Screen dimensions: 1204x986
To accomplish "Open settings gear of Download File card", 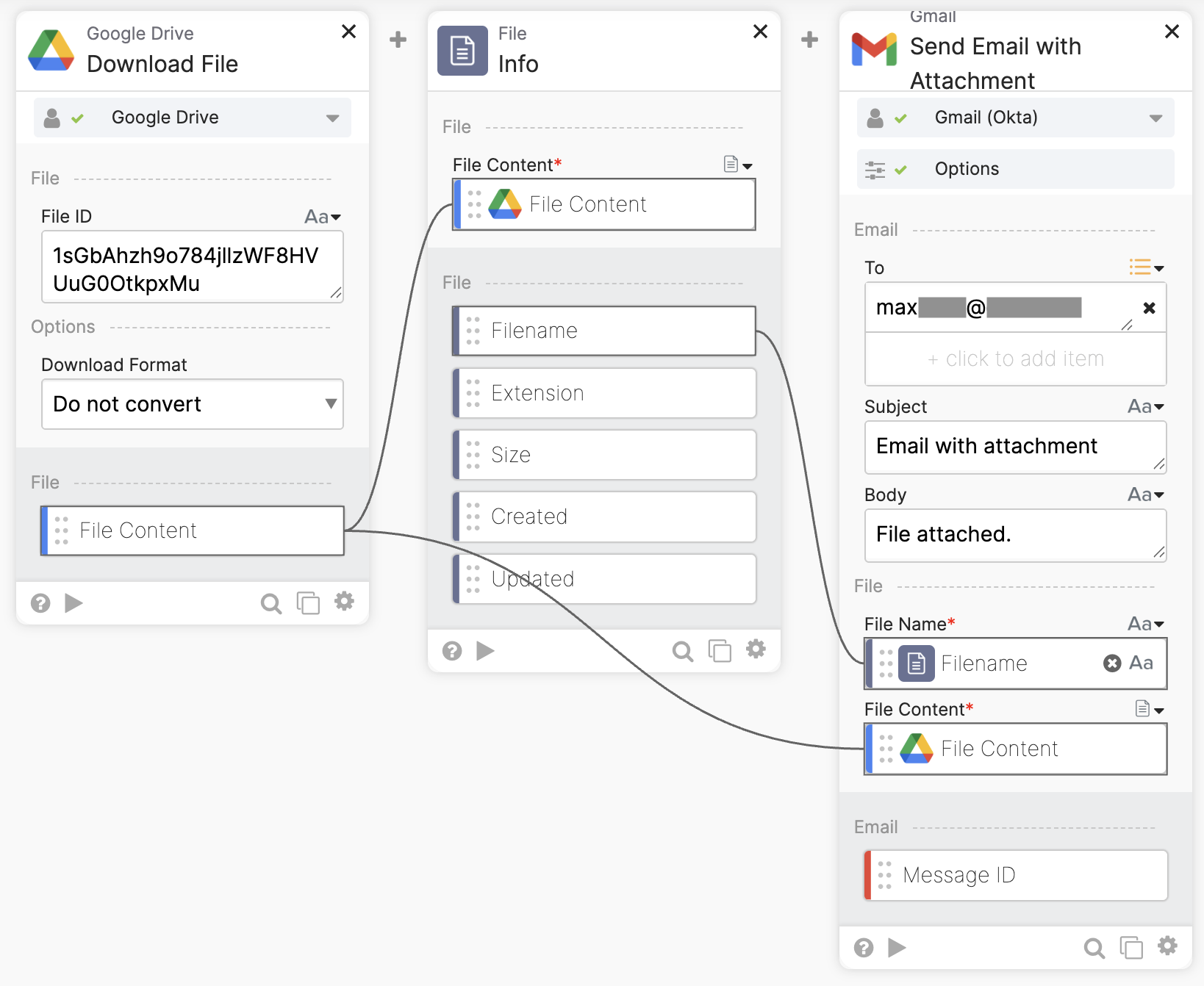I will 344,602.
